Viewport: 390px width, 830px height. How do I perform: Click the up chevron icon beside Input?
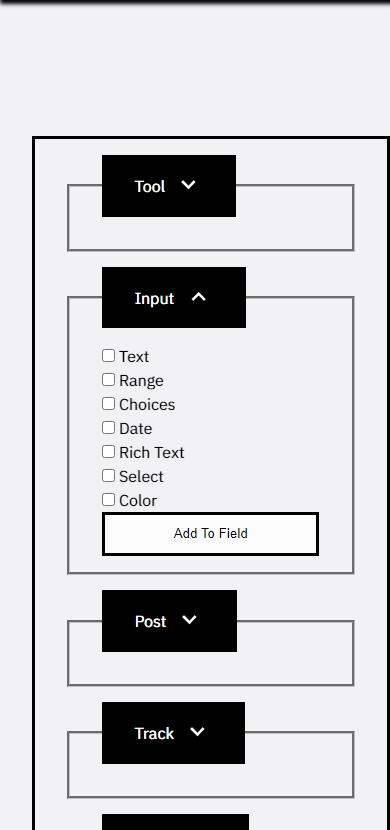198,297
